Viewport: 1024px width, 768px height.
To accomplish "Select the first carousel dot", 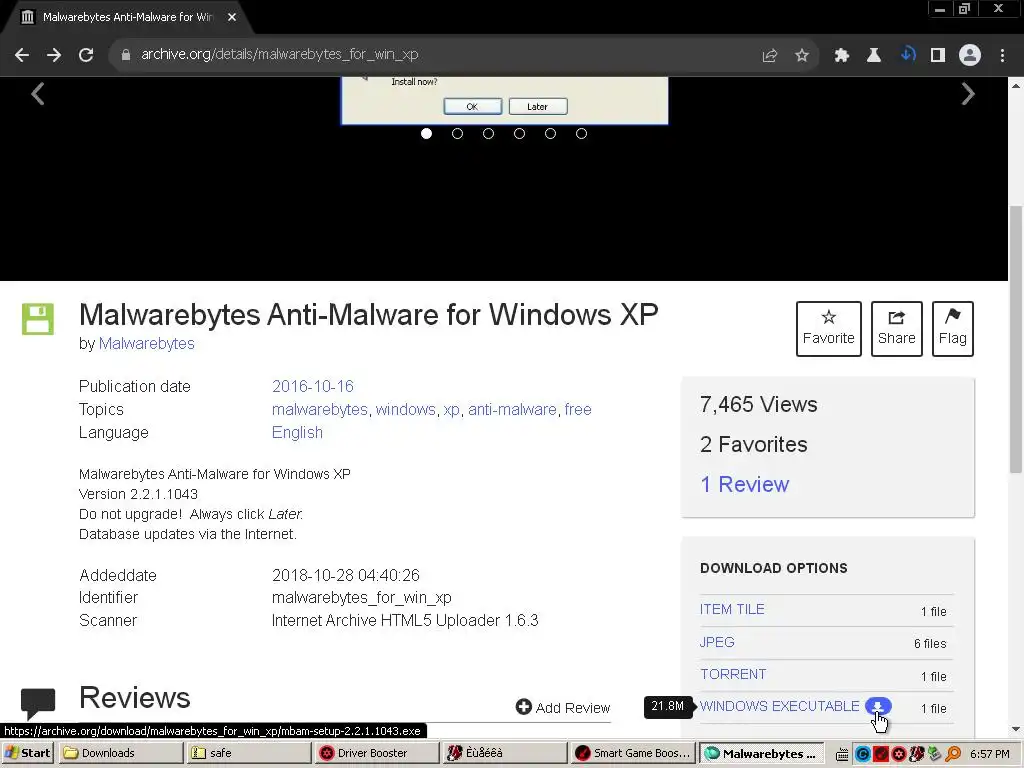I will click(x=426, y=134).
